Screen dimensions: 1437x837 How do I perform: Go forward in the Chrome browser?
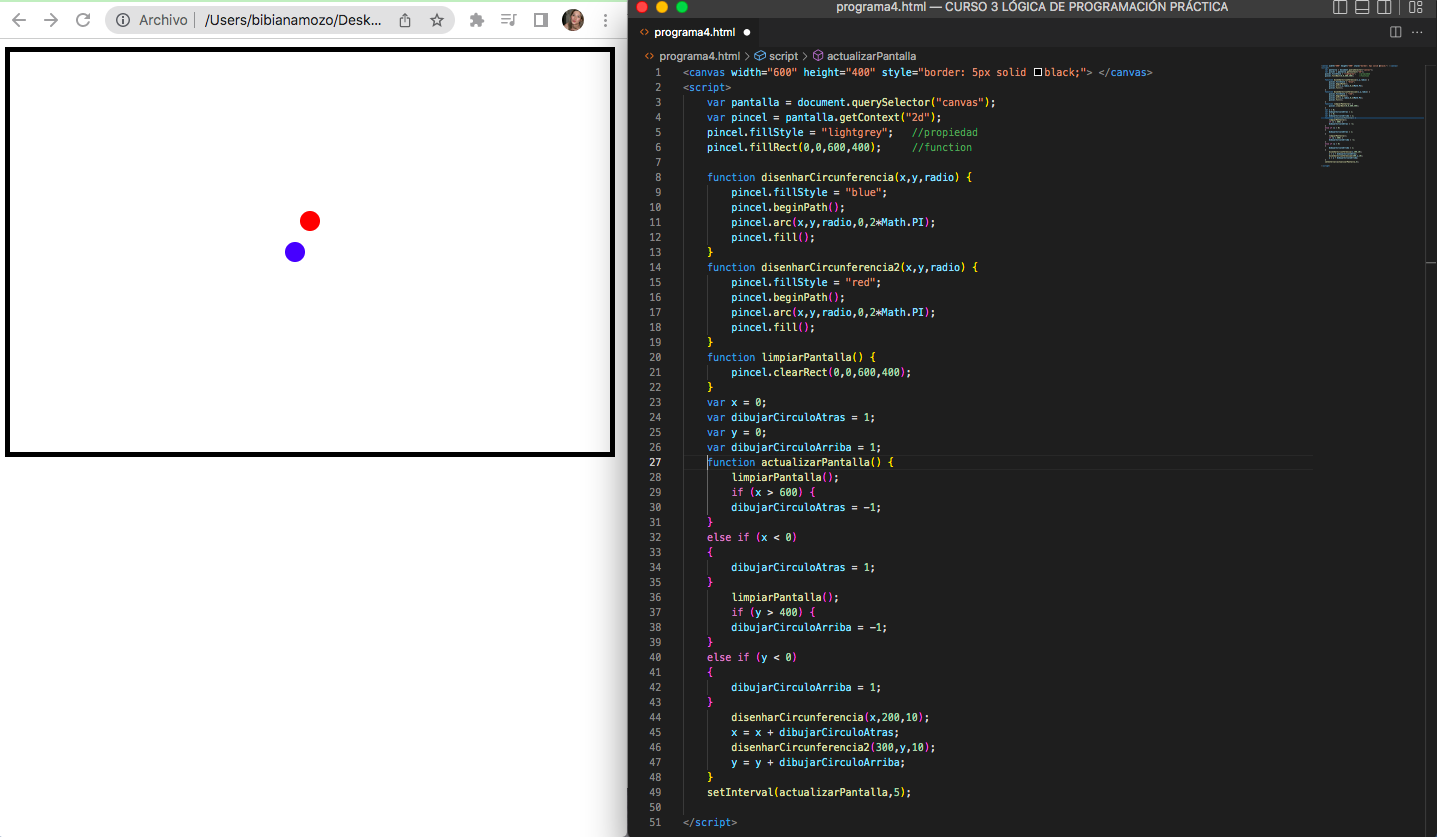(51, 20)
